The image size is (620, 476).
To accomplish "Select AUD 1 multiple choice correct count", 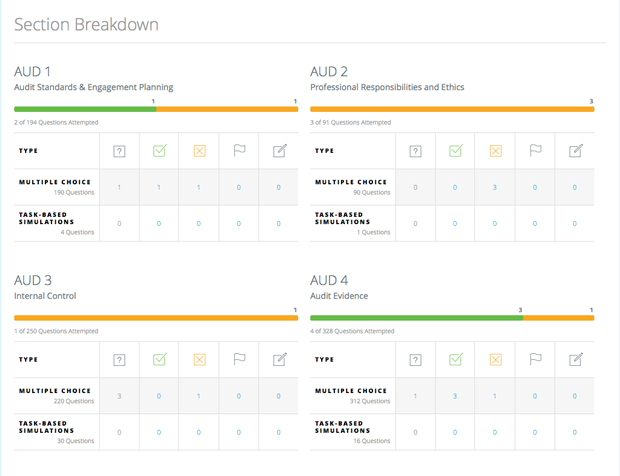I will click(159, 187).
